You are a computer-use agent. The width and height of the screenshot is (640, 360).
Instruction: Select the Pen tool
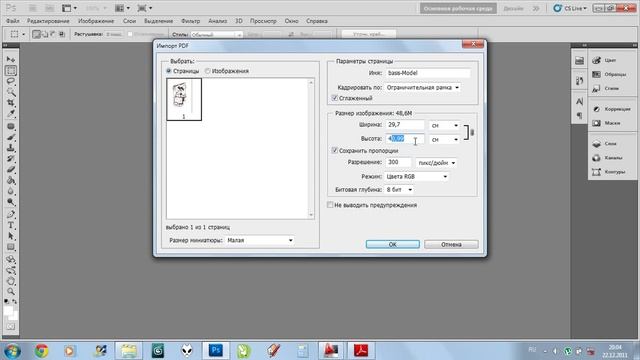(11, 214)
